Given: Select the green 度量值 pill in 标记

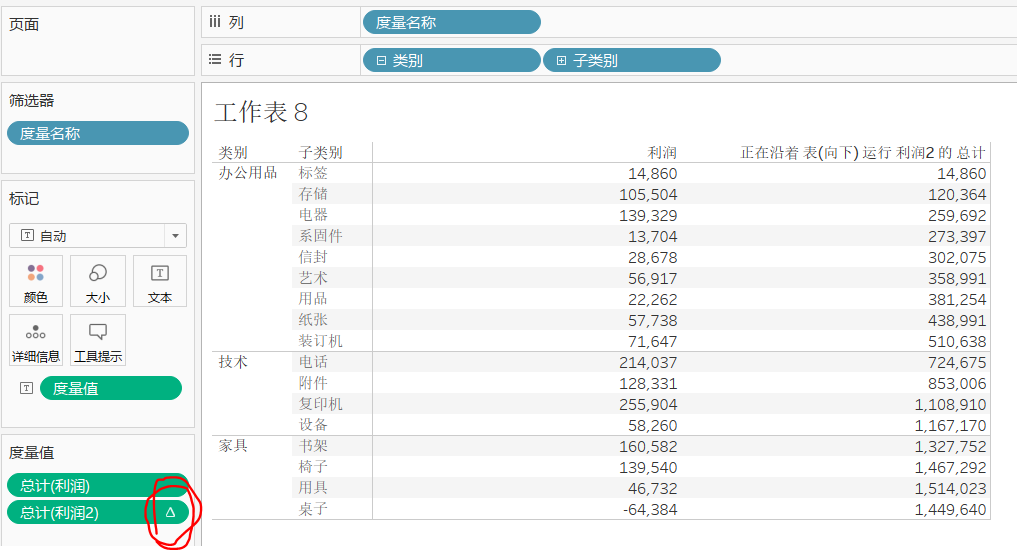Looking at the screenshot, I should 111,388.
